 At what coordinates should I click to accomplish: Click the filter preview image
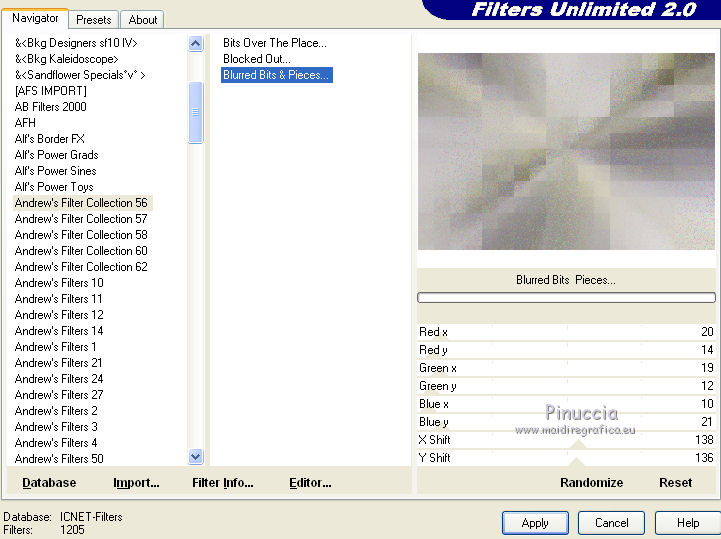click(x=566, y=151)
